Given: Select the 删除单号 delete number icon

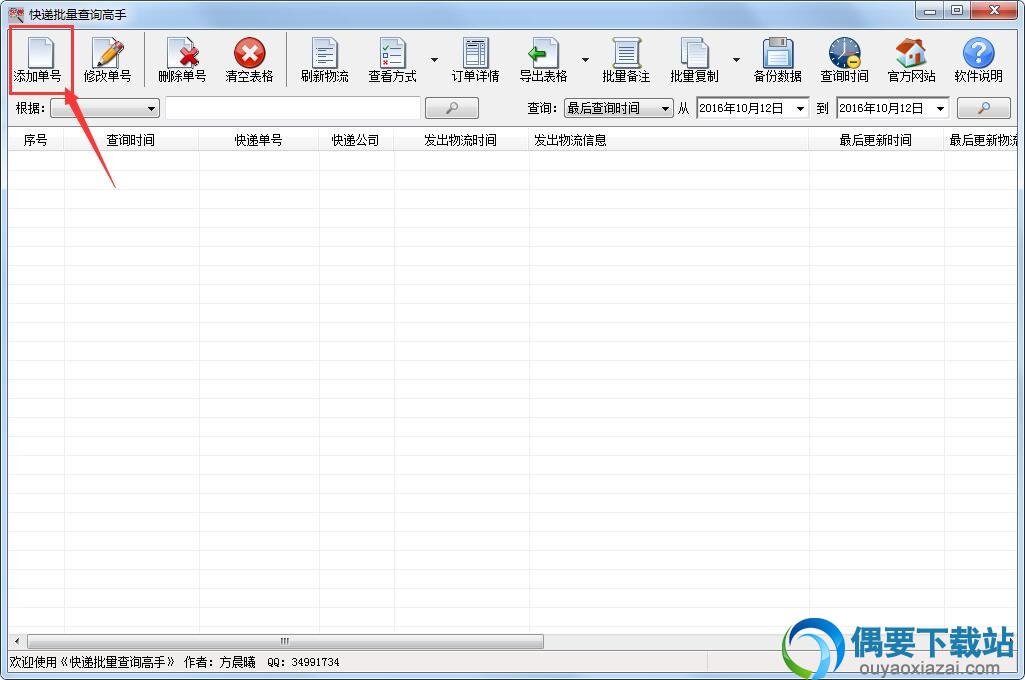Looking at the screenshot, I should click(x=182, y=60).
